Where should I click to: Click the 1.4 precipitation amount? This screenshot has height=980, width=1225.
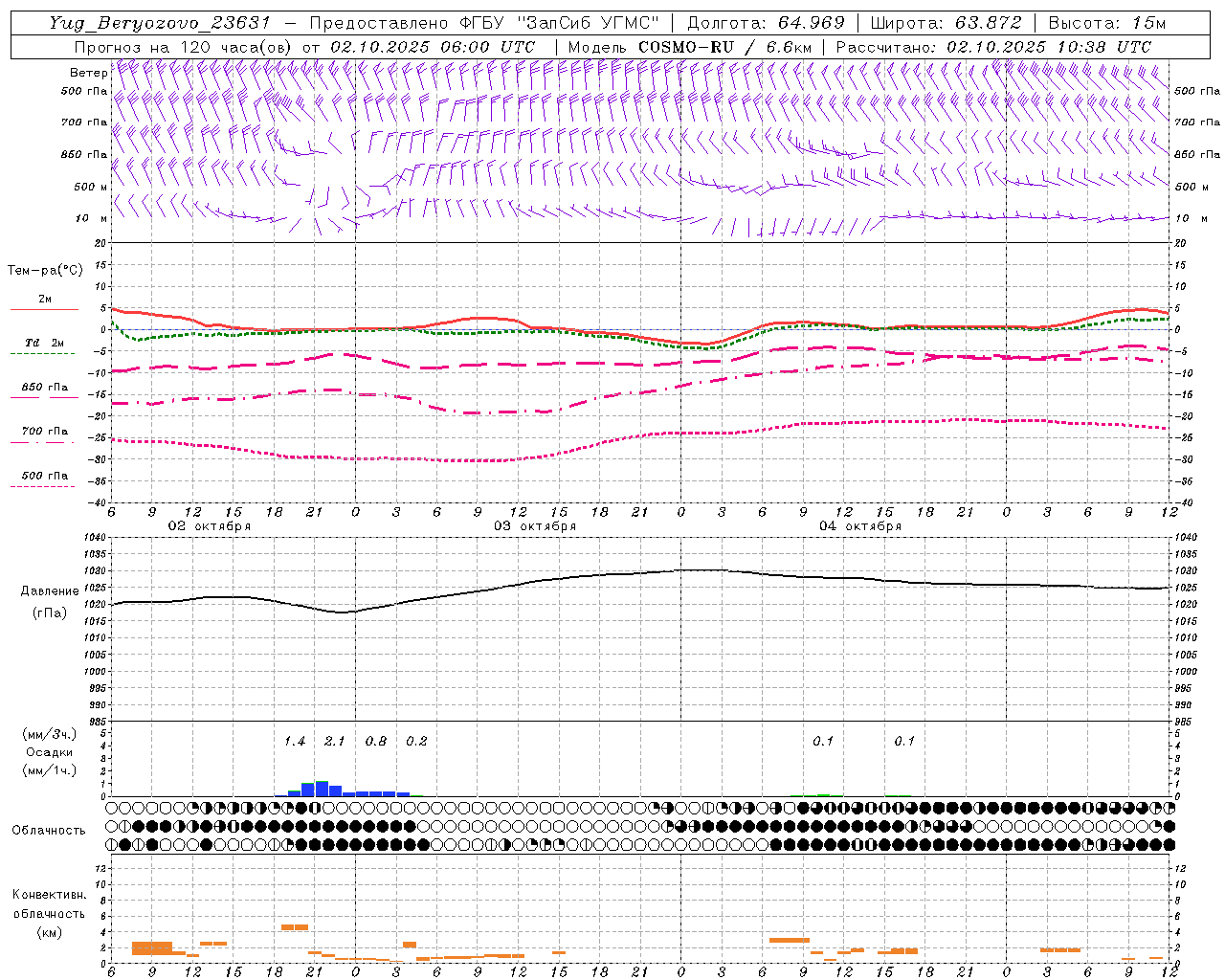click(295, 742)
